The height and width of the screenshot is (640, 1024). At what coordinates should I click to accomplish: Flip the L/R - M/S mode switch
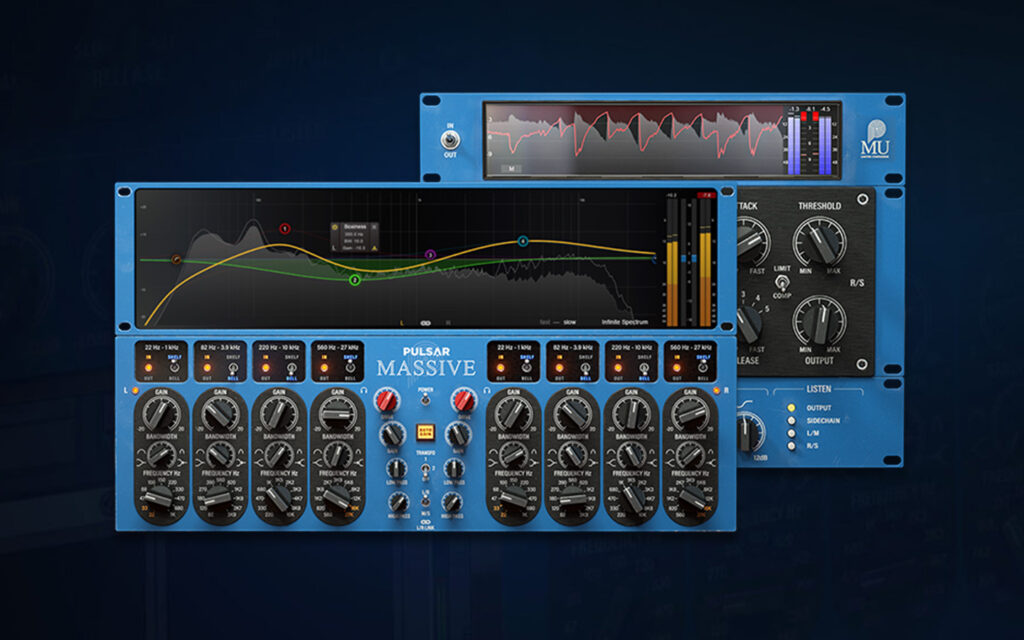click(x=425, y=502)
